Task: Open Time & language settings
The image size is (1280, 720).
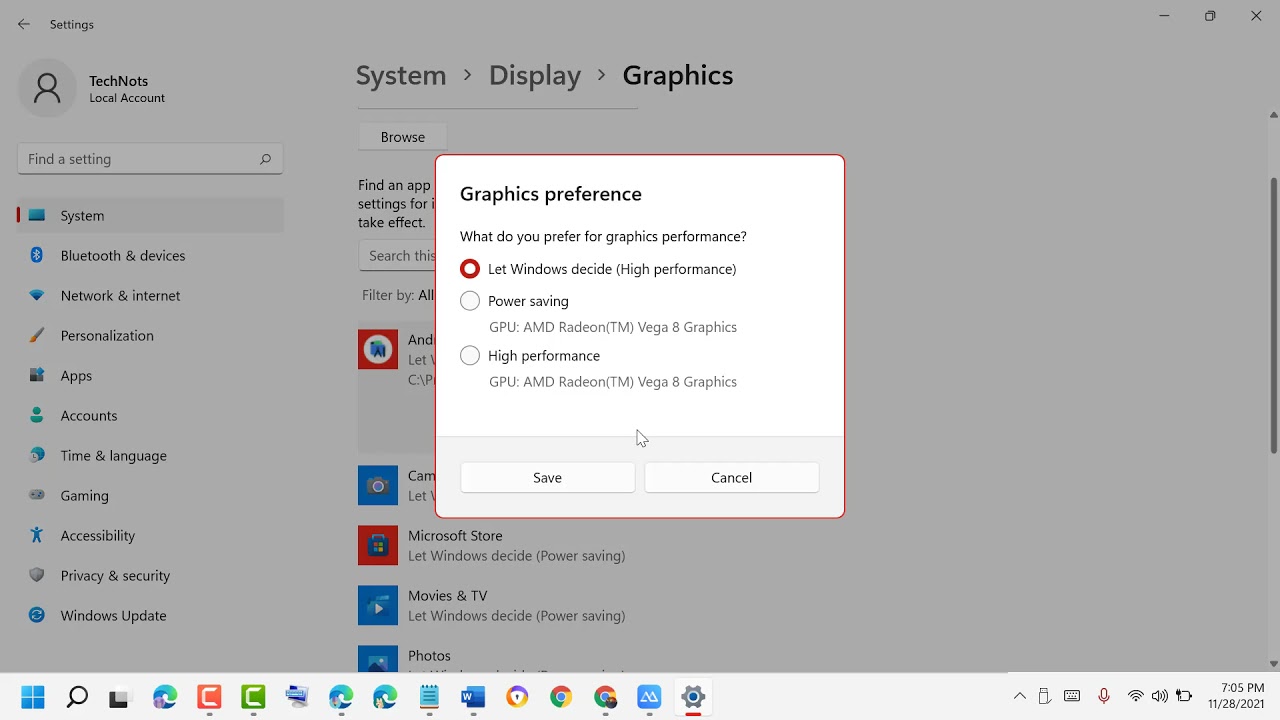Action: click(150, 456)
